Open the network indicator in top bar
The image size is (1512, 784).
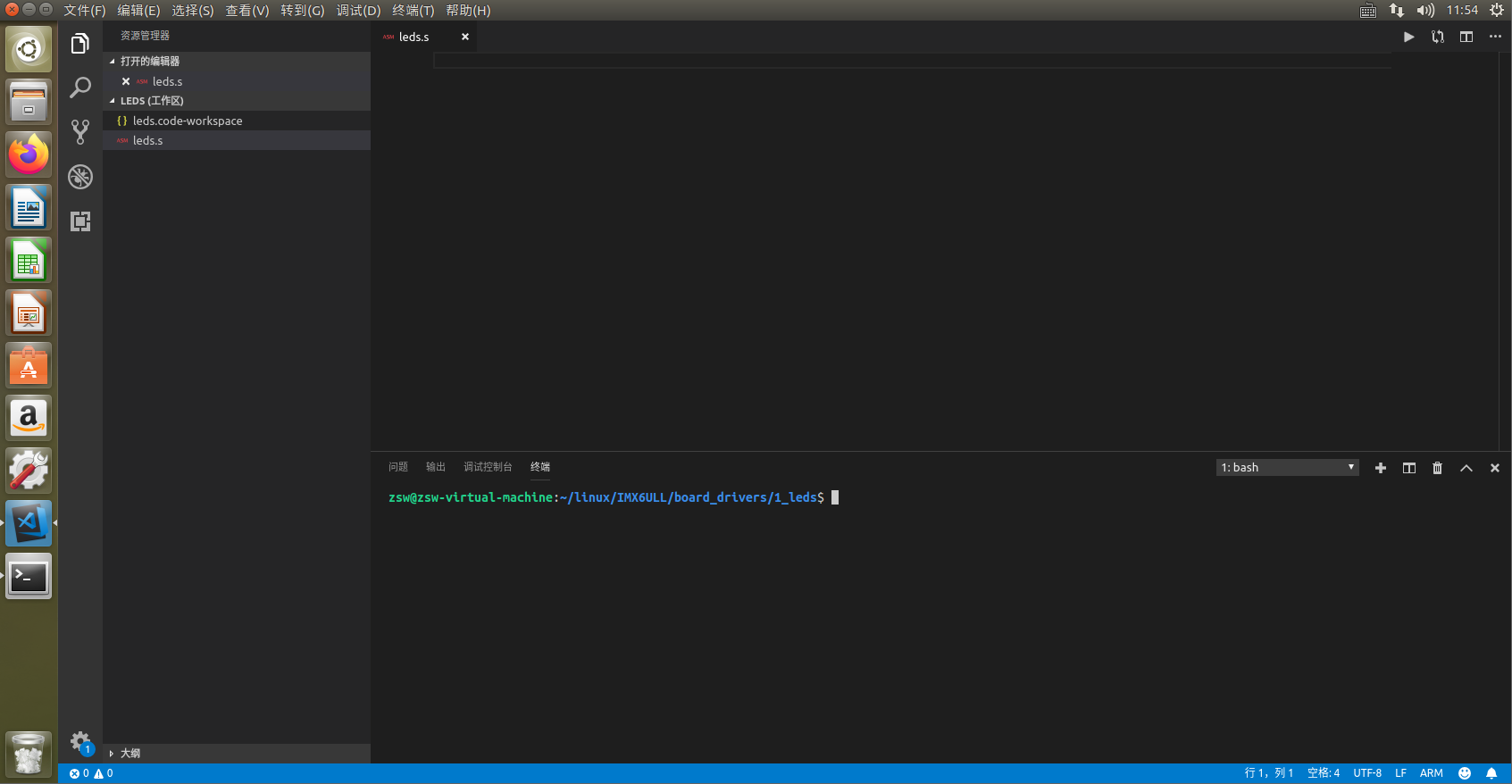[1397, 11]
